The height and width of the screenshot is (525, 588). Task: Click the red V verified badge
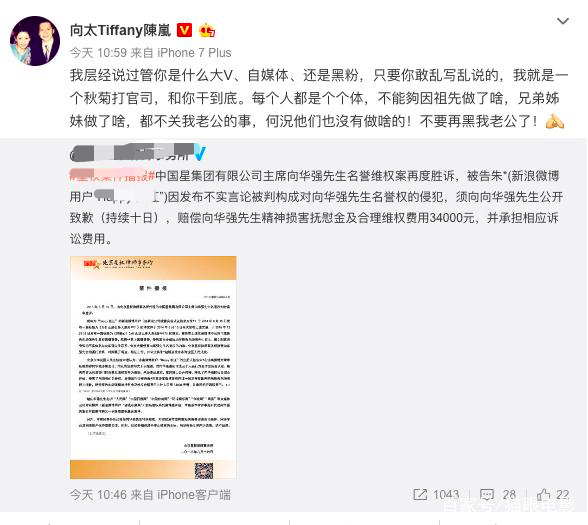click(x=184, y=30)
